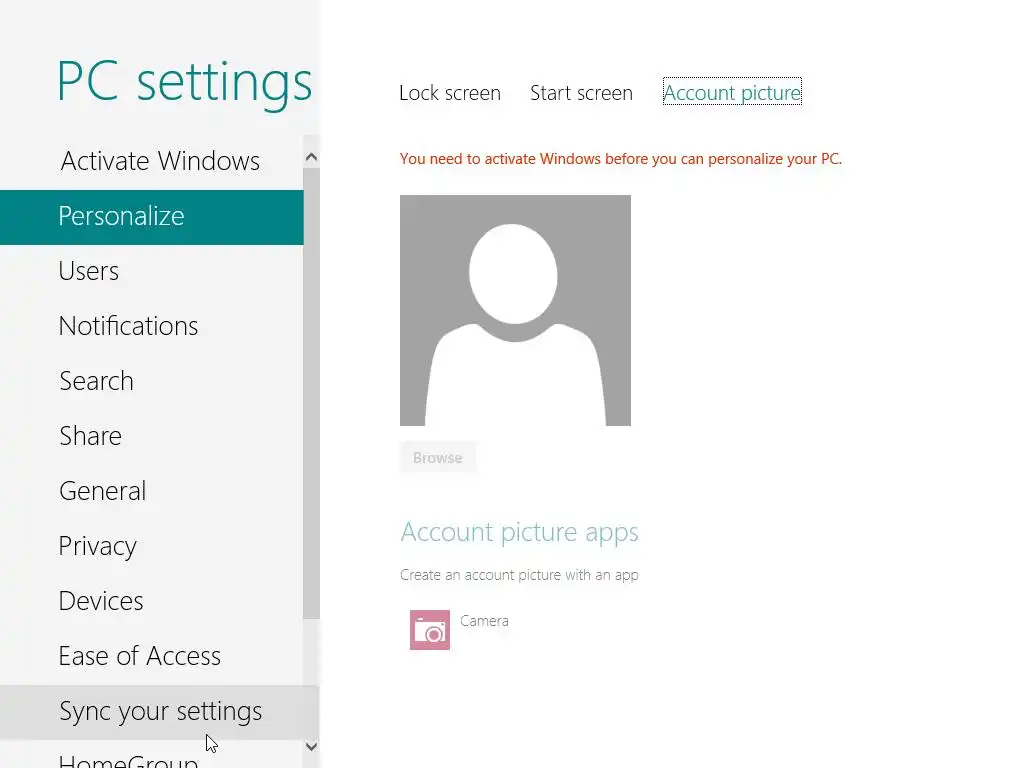The image size is (1024, 768).
Task: Click the Browse button
Action: (x=438, y=458)
